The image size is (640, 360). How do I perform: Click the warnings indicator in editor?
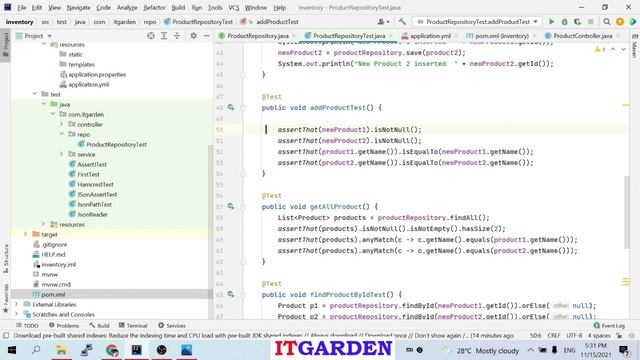pyautogui.click(x=600, y=49)
